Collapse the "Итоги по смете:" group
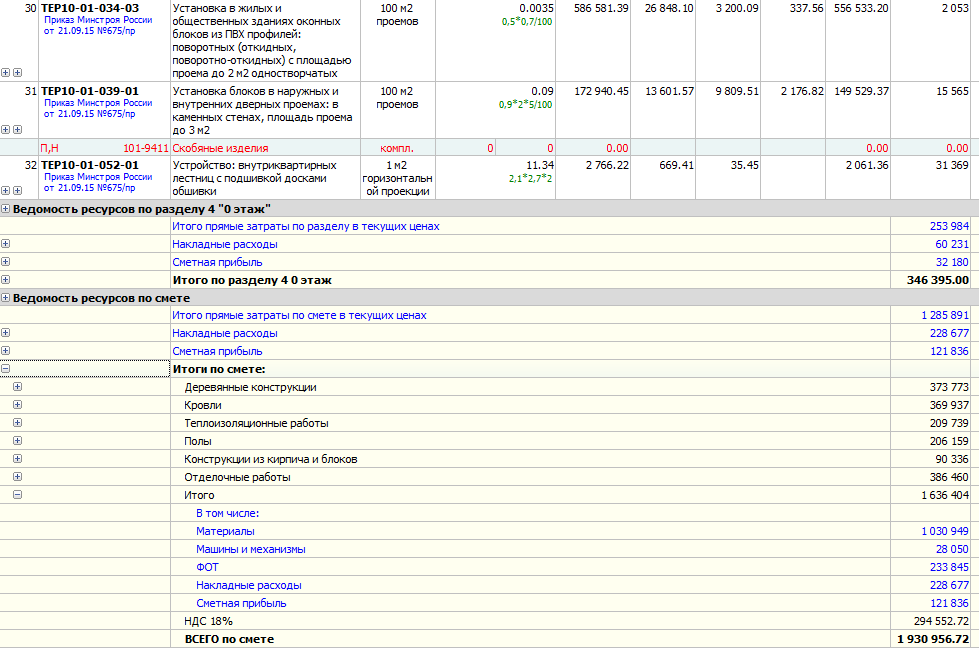Viewport: 979px width, 656px height. (6, 369)
